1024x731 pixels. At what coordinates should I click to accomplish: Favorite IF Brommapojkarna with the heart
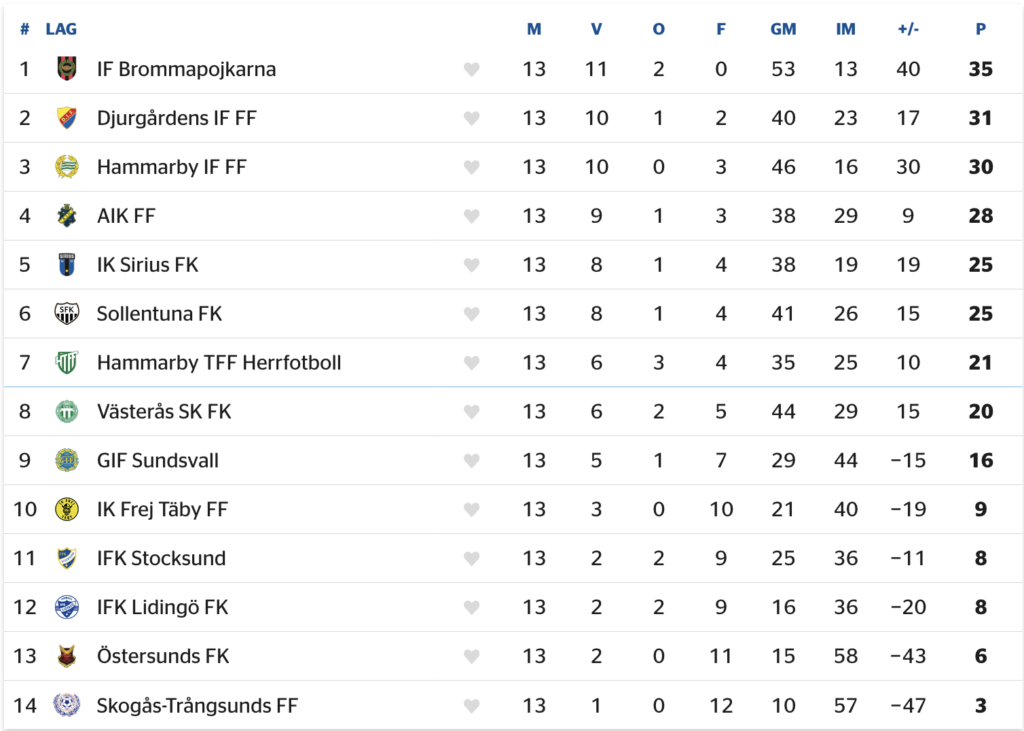pos(472,69)
